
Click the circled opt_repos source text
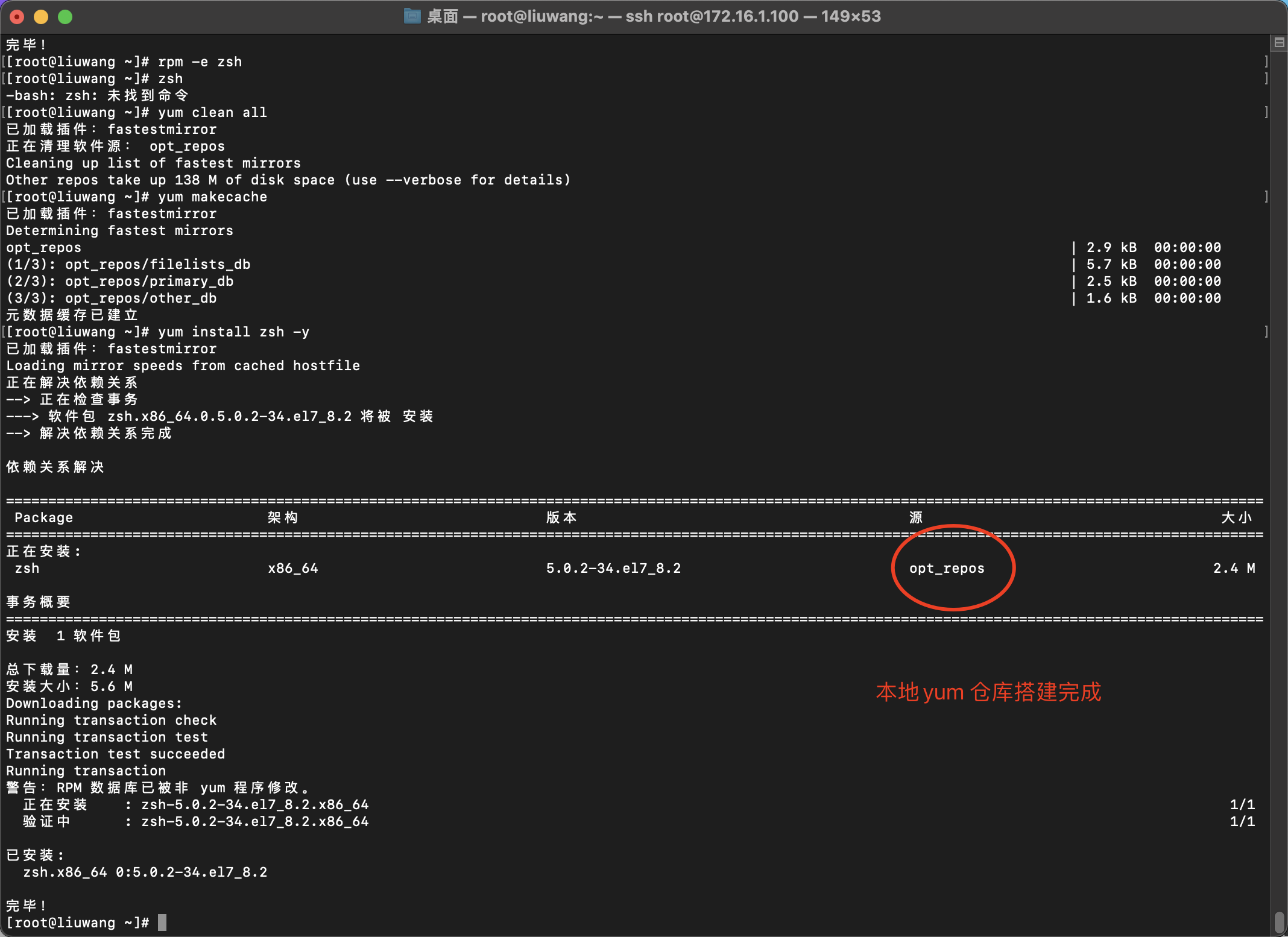[x=947, y=568]
